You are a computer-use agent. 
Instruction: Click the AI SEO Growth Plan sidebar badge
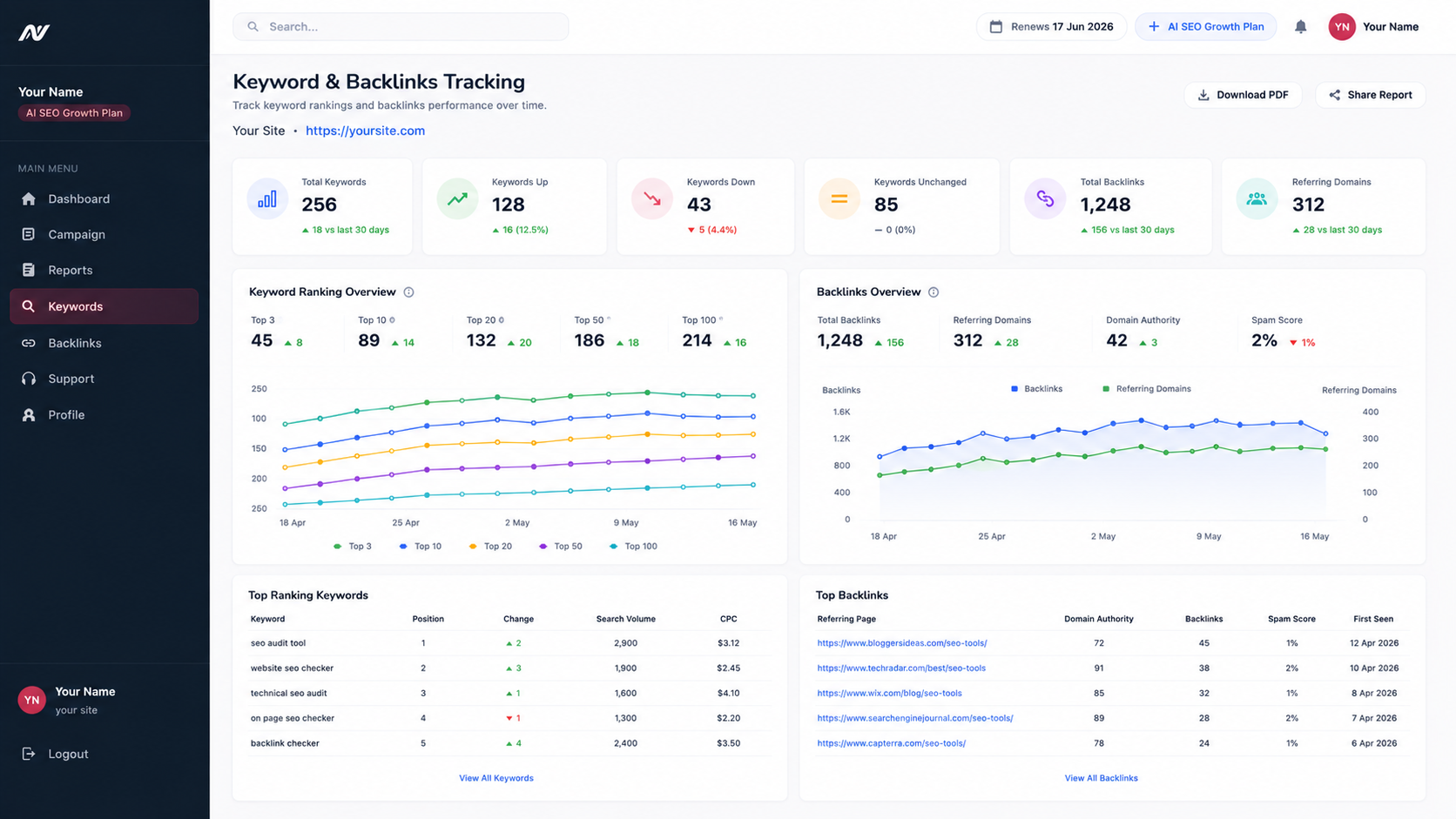click(74, 113)
